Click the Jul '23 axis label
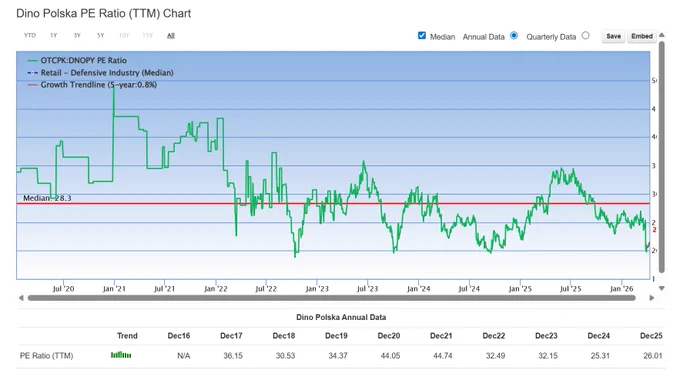 coord(367,288)
